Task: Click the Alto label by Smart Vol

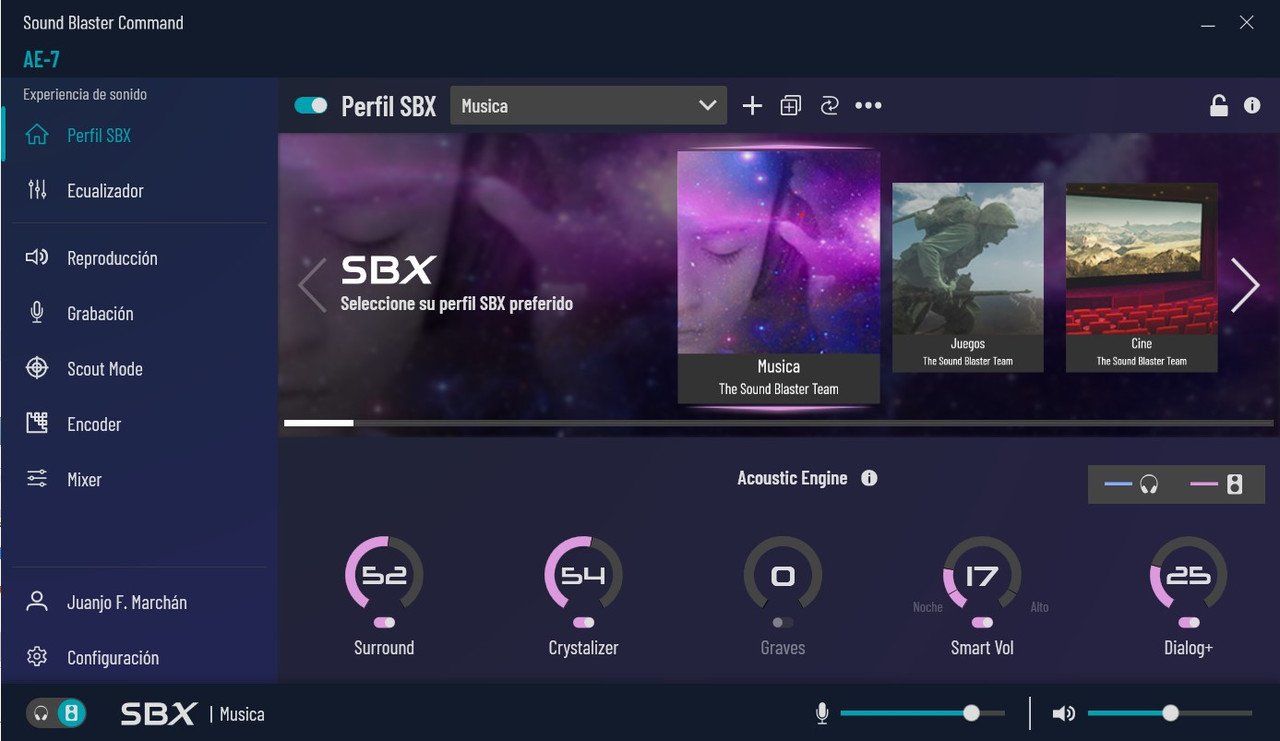Action: point(1040,607)
